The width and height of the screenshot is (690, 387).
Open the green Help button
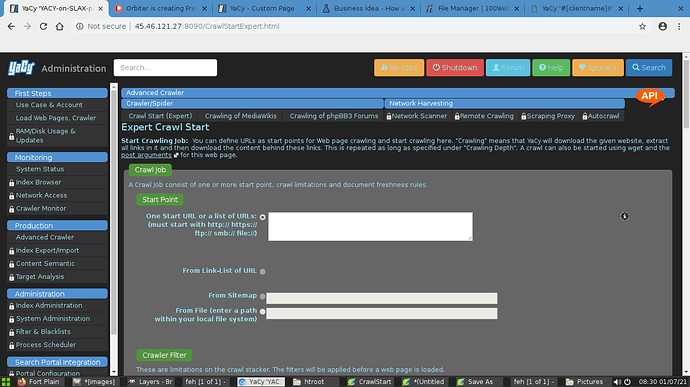(551, 68)
